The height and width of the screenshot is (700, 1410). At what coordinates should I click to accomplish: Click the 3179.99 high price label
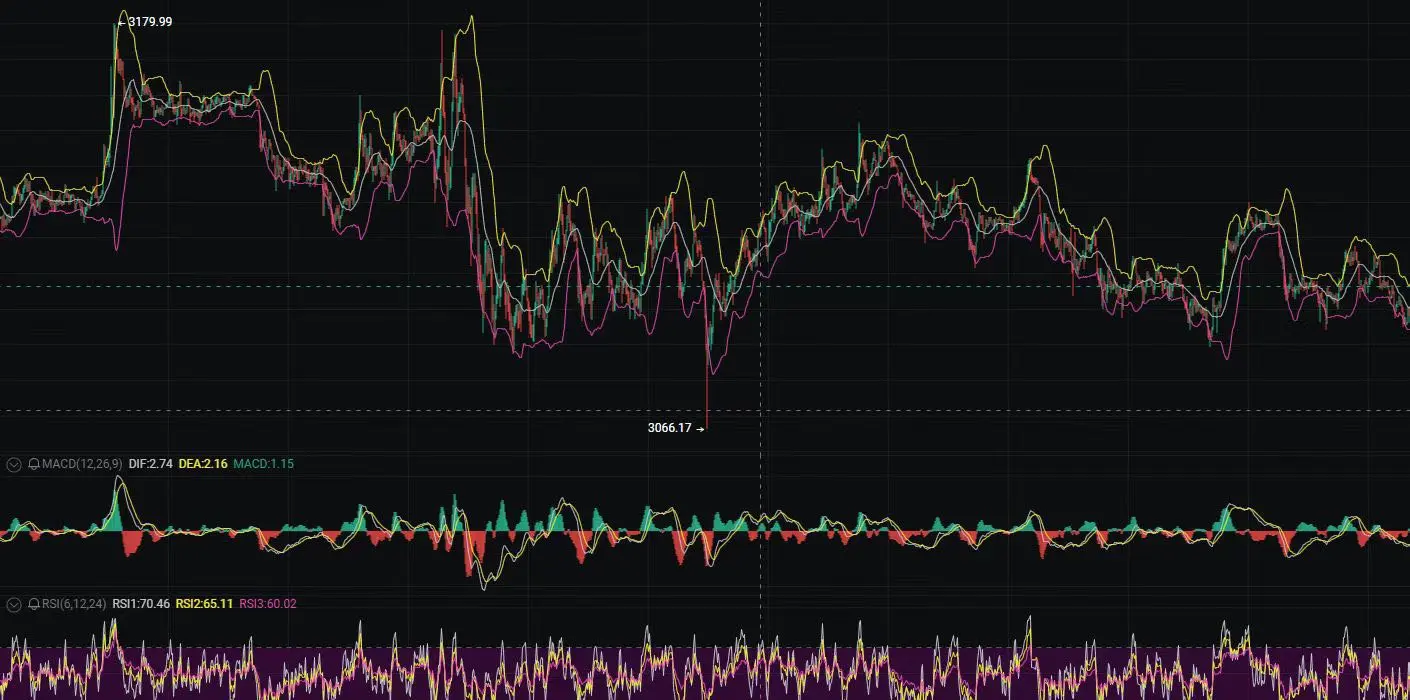pos(150,21)
